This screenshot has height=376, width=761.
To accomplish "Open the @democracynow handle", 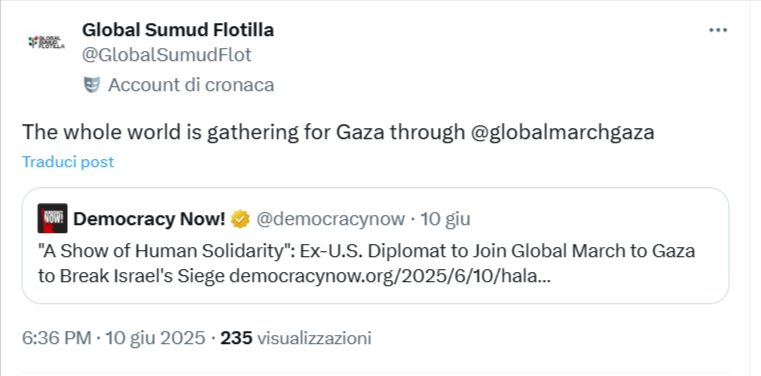I will tap(330, 219).
